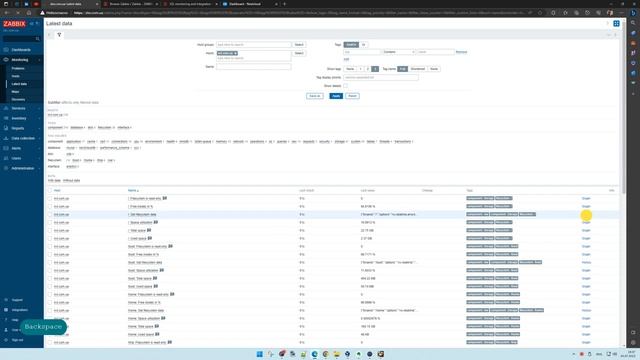
Task: Expand the Inventory section chevron
Action: tap(39, 118)
